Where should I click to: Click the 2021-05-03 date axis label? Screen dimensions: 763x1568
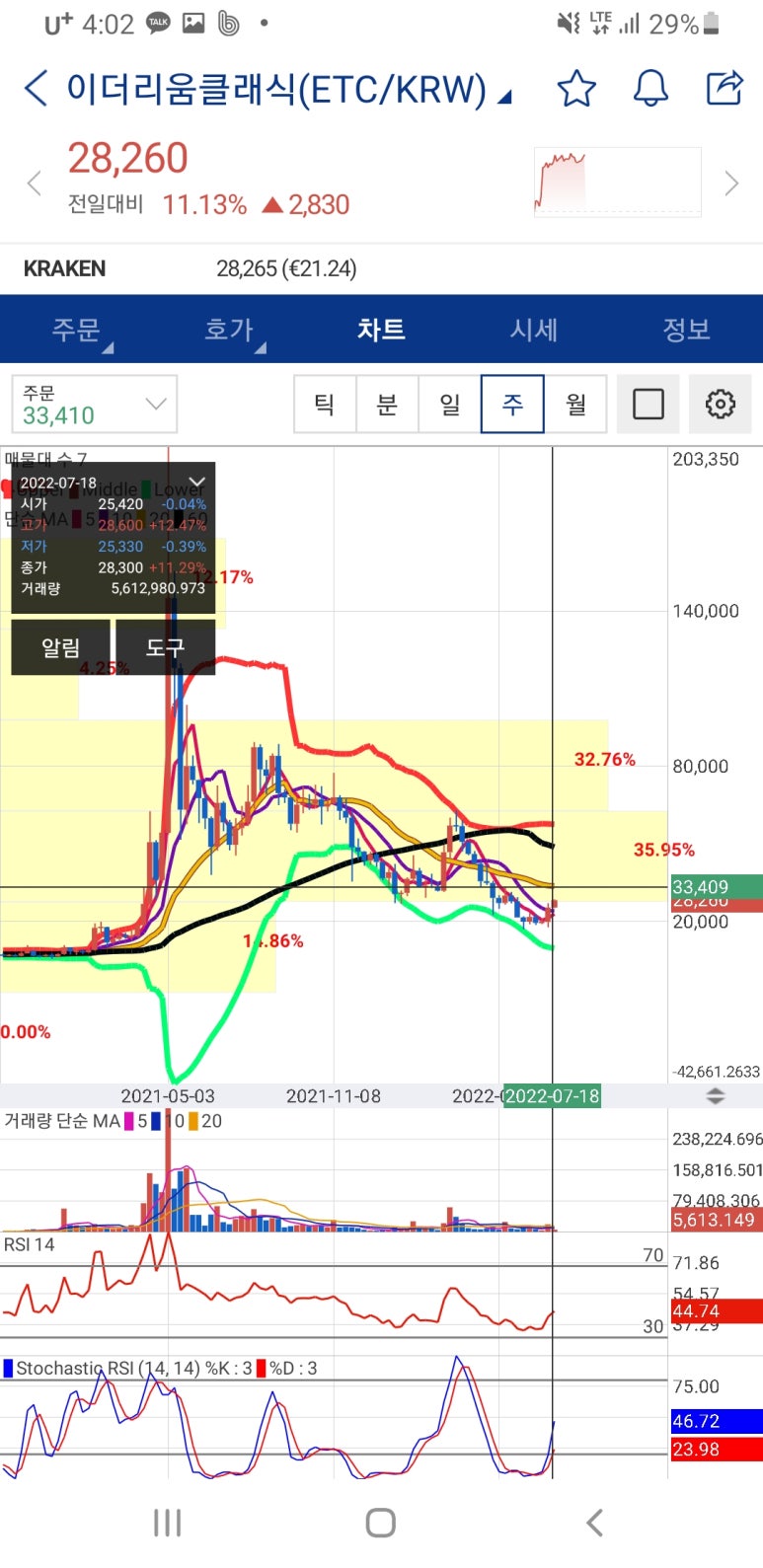[x=168, y=1096]
